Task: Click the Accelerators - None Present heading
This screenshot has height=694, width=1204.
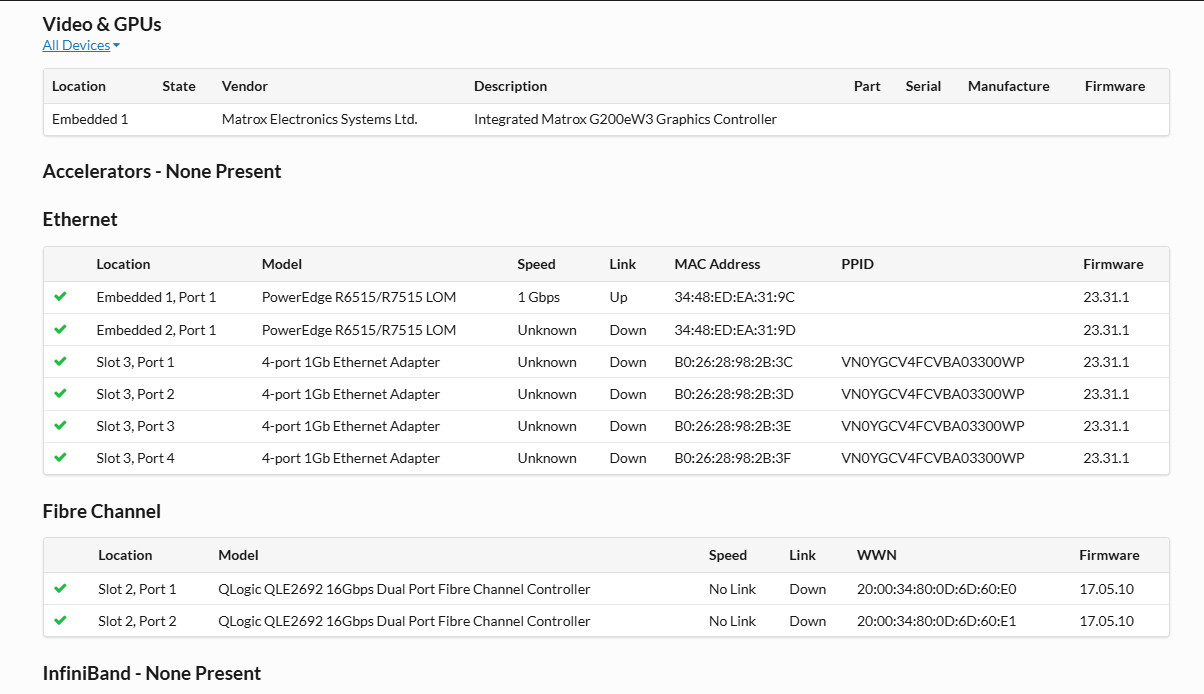Action: pos(162,171)
